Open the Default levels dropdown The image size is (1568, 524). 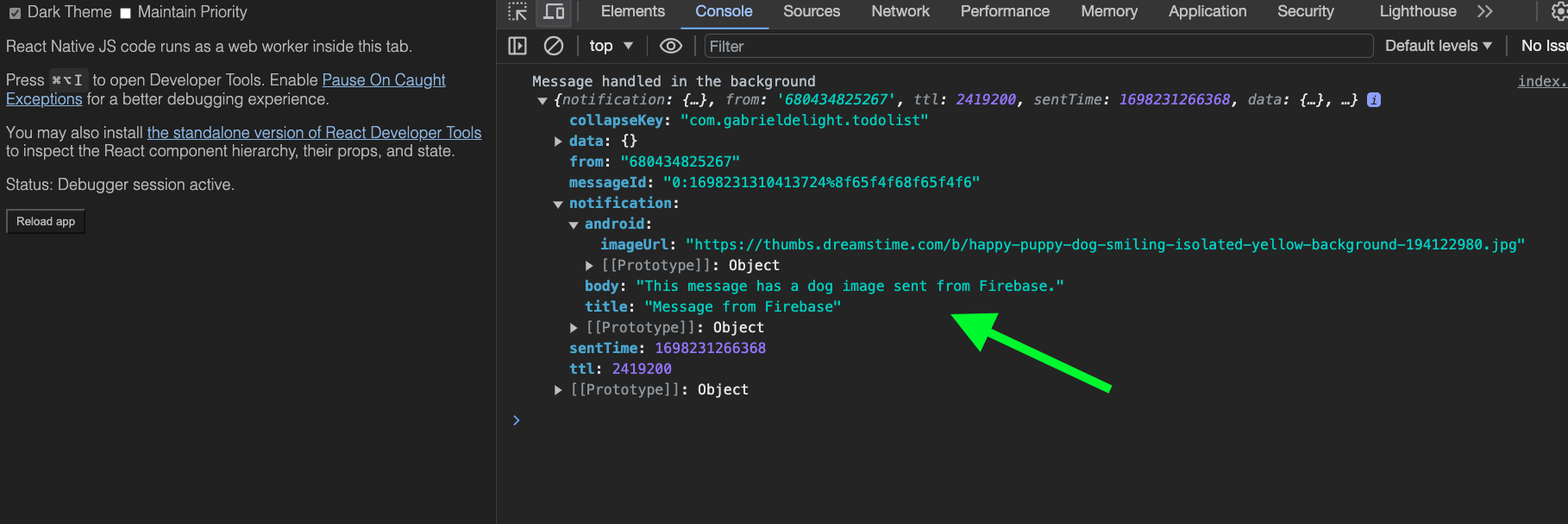click(1438, 46)
